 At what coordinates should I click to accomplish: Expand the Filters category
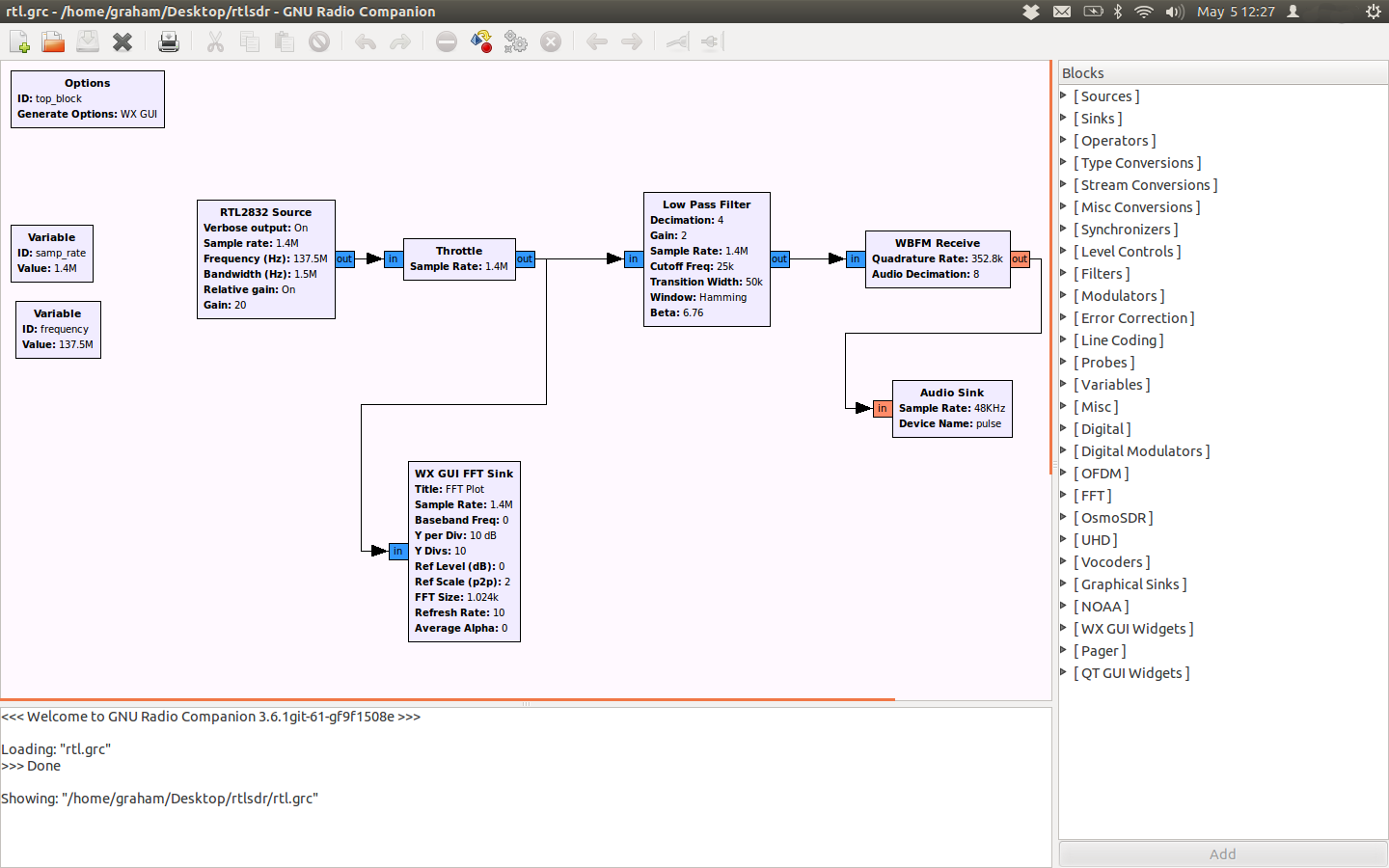pos(1063,273)
